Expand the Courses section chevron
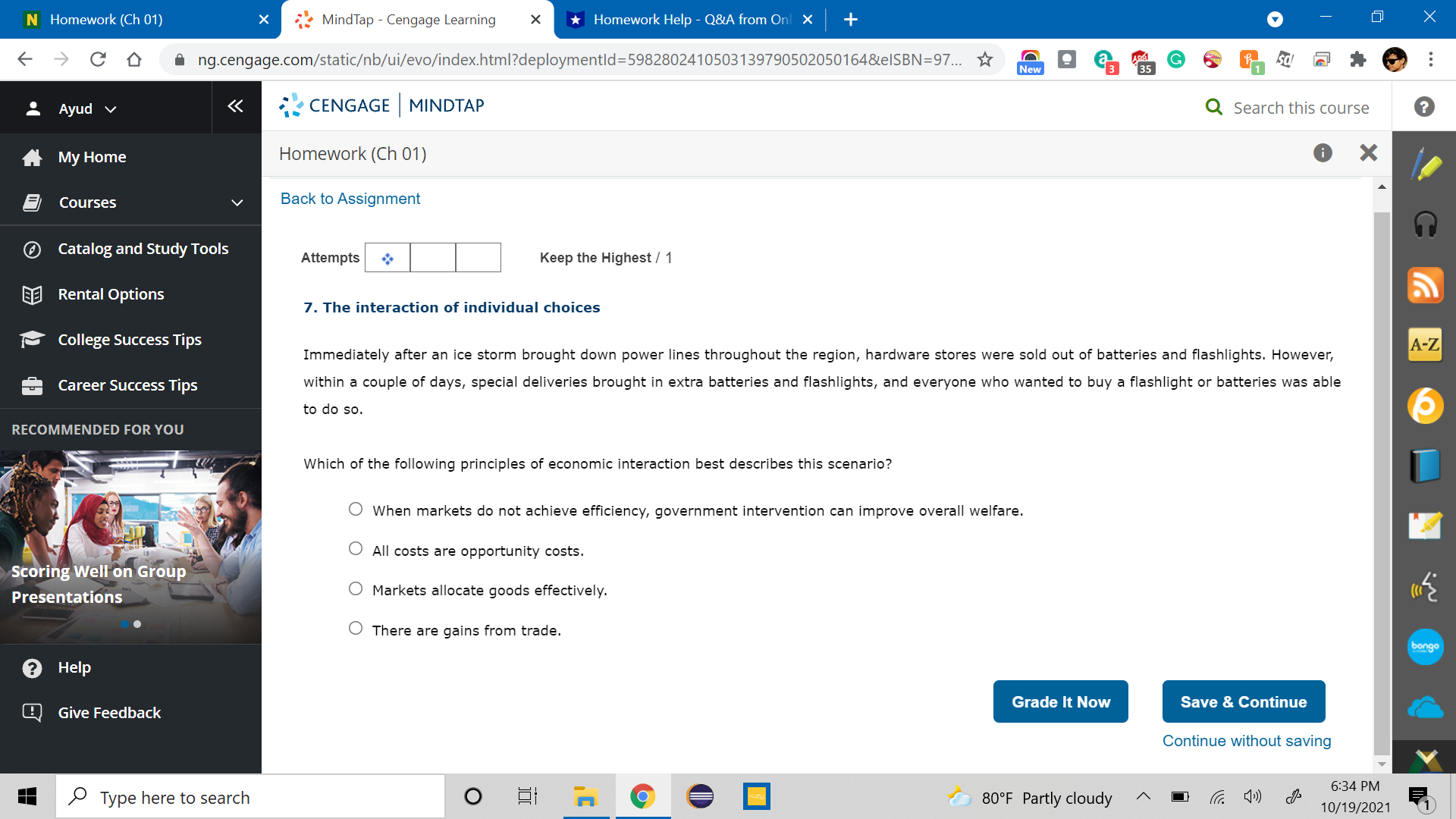The image size is (1456, 819). tap(236, 202)
